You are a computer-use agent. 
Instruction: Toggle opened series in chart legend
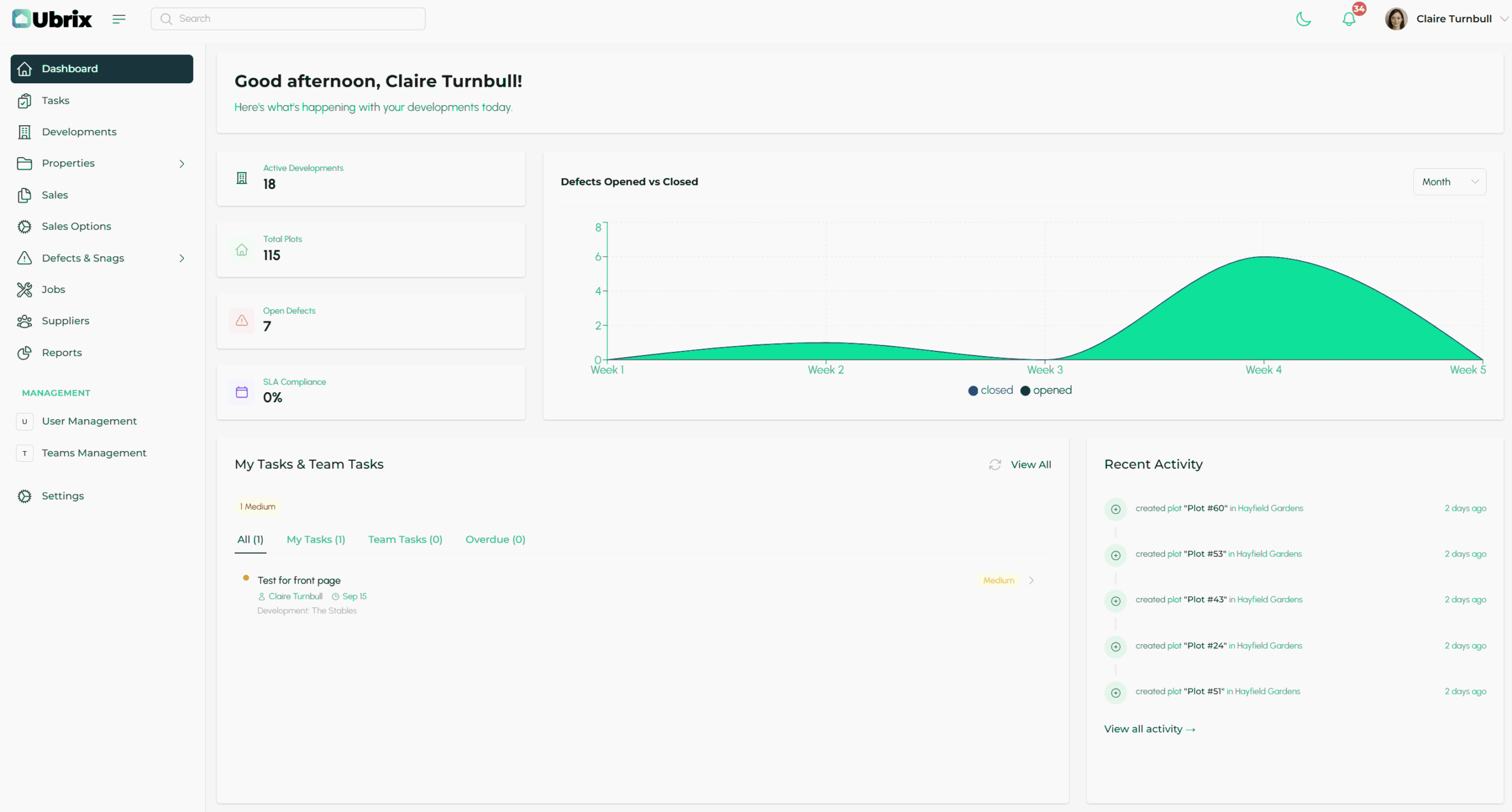coord(1046,390)
